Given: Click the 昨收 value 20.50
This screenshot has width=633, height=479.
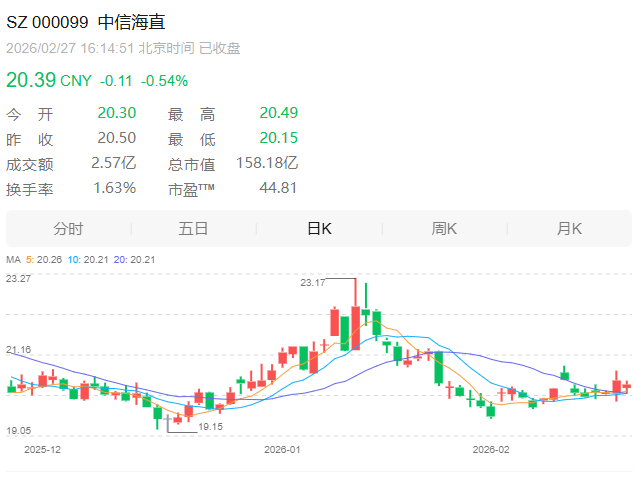Looking at the screenshot, I should pos(117,138).
